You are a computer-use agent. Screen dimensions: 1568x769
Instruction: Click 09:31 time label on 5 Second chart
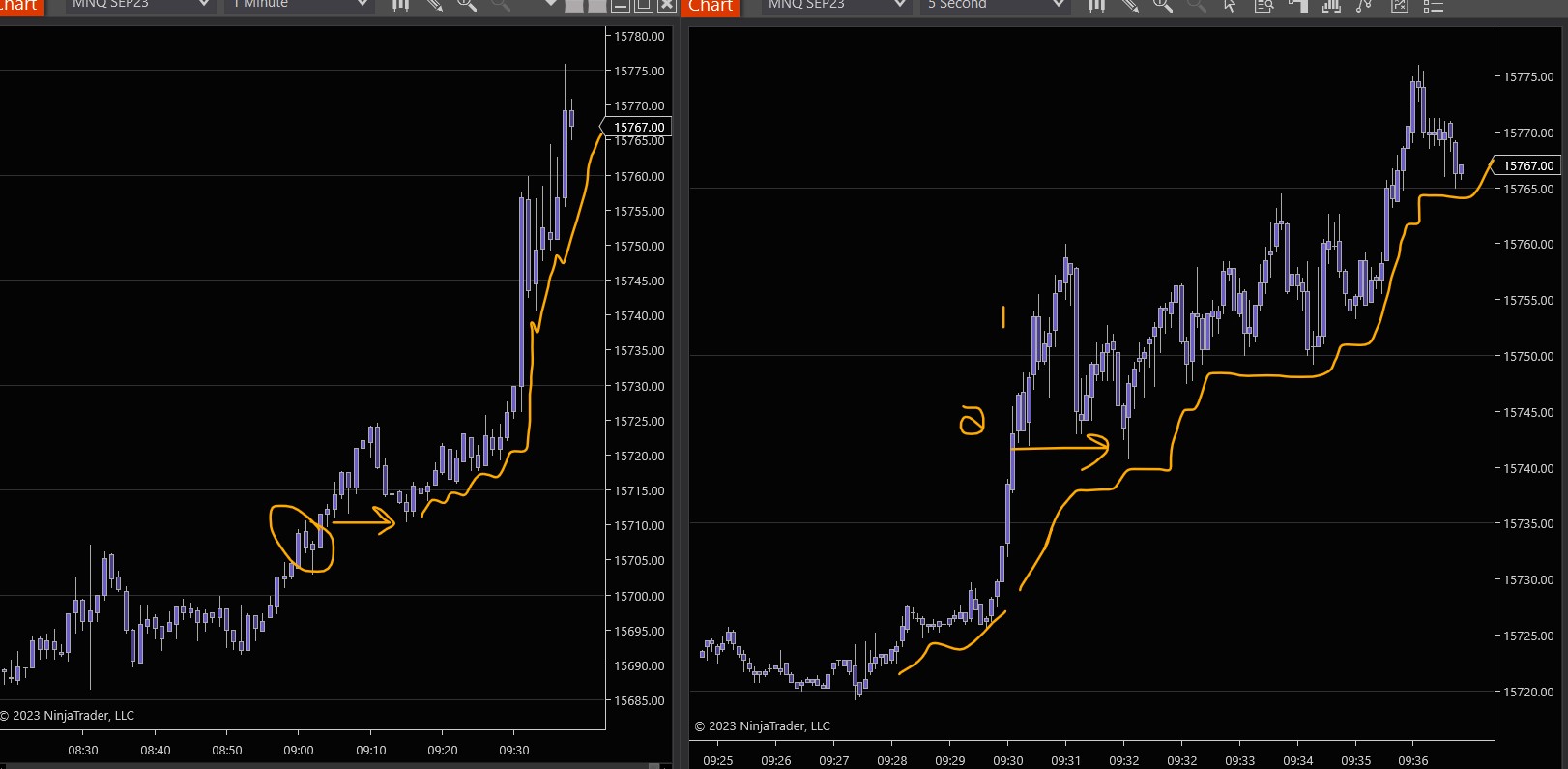(1066, 761)
